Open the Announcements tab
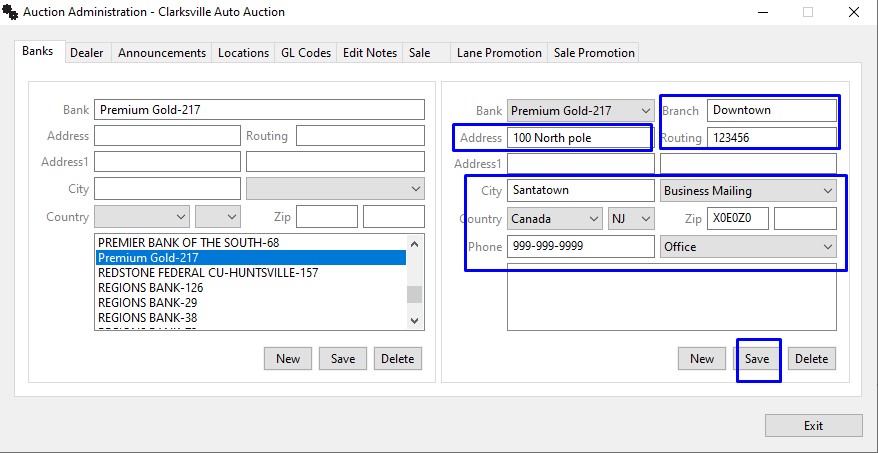The width and height of the screenshot is (878, 453). 162,53
